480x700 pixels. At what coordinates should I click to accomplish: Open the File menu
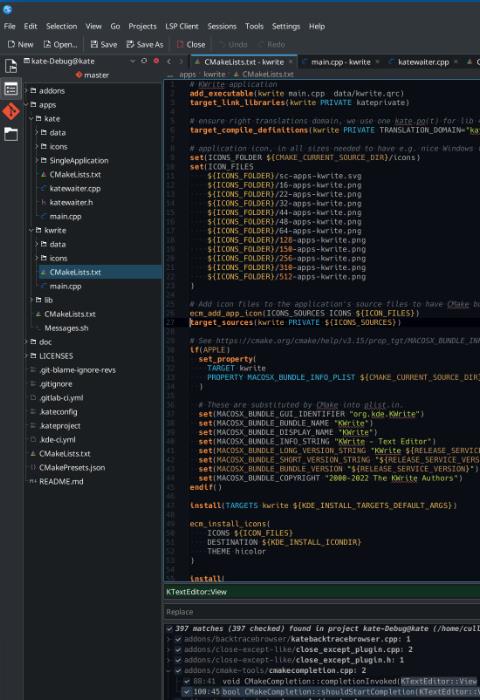[x=9, y=26]
